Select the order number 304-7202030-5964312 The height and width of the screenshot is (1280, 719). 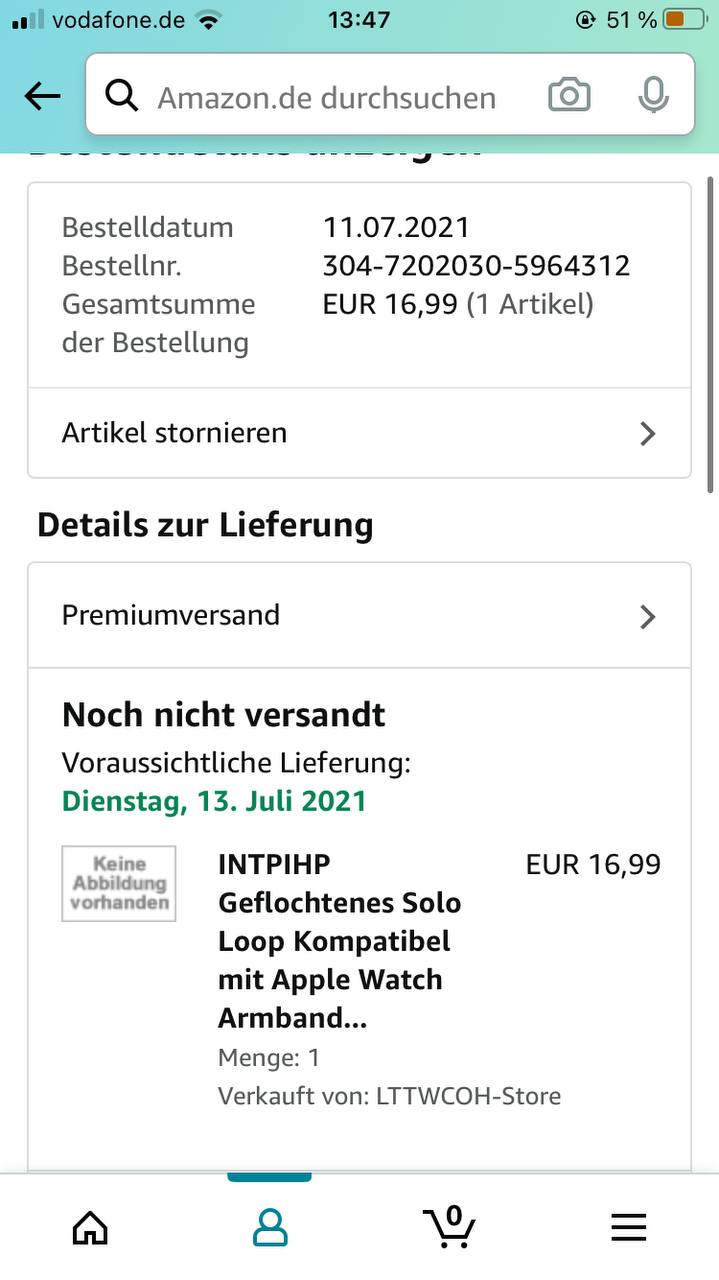coord(476,266)
